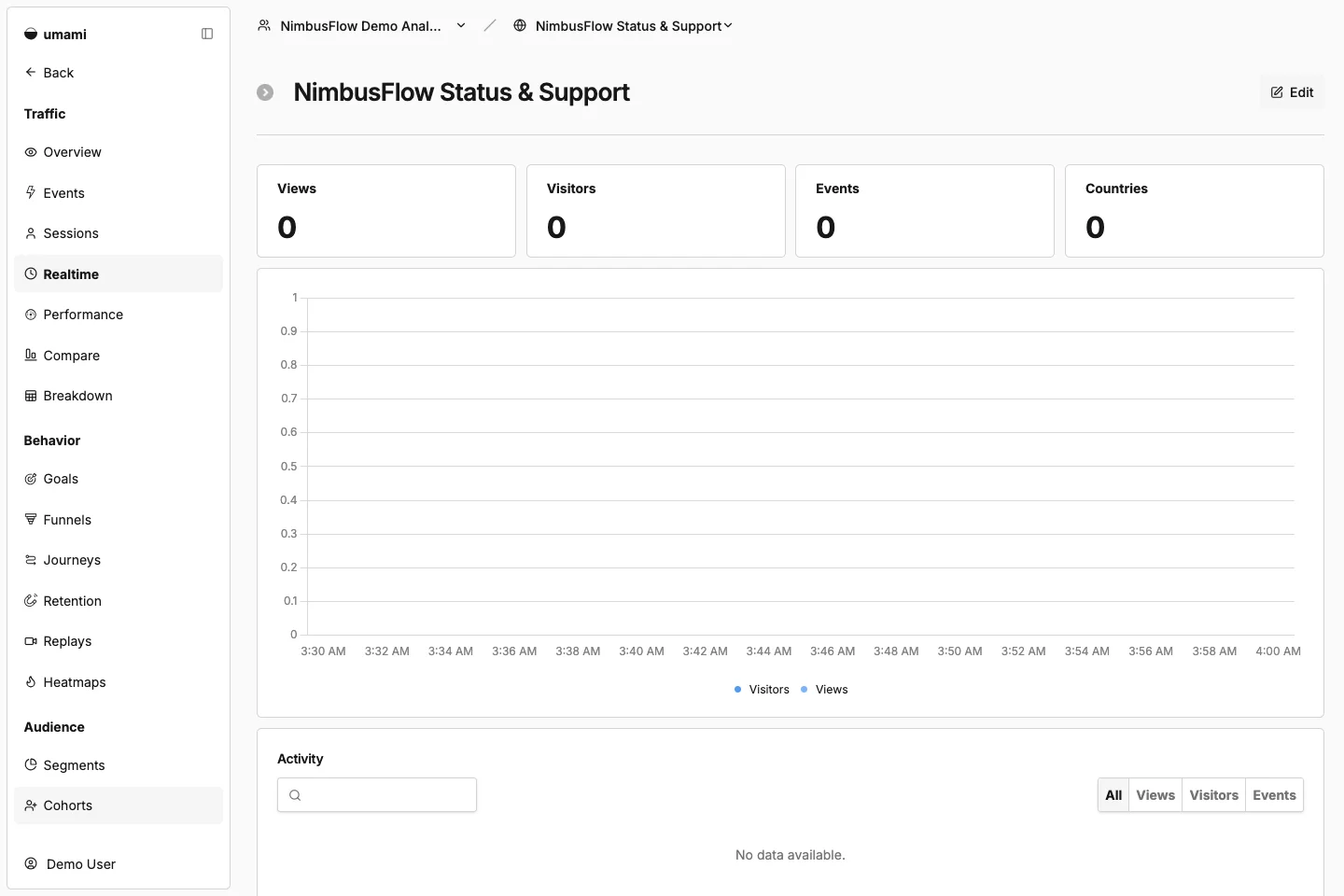Click the Countries metric card

tap(1195, 211)
